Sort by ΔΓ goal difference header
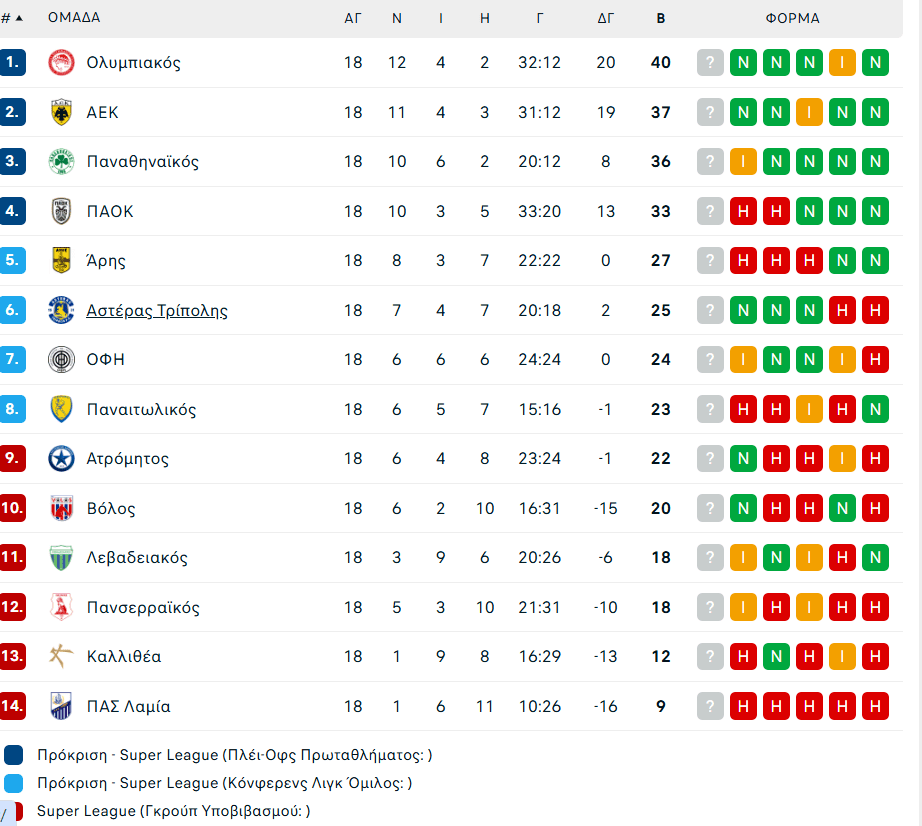Image resolution: width=922 pixels, height=826 pixels. pyautogui.click(x=606, y=18)
